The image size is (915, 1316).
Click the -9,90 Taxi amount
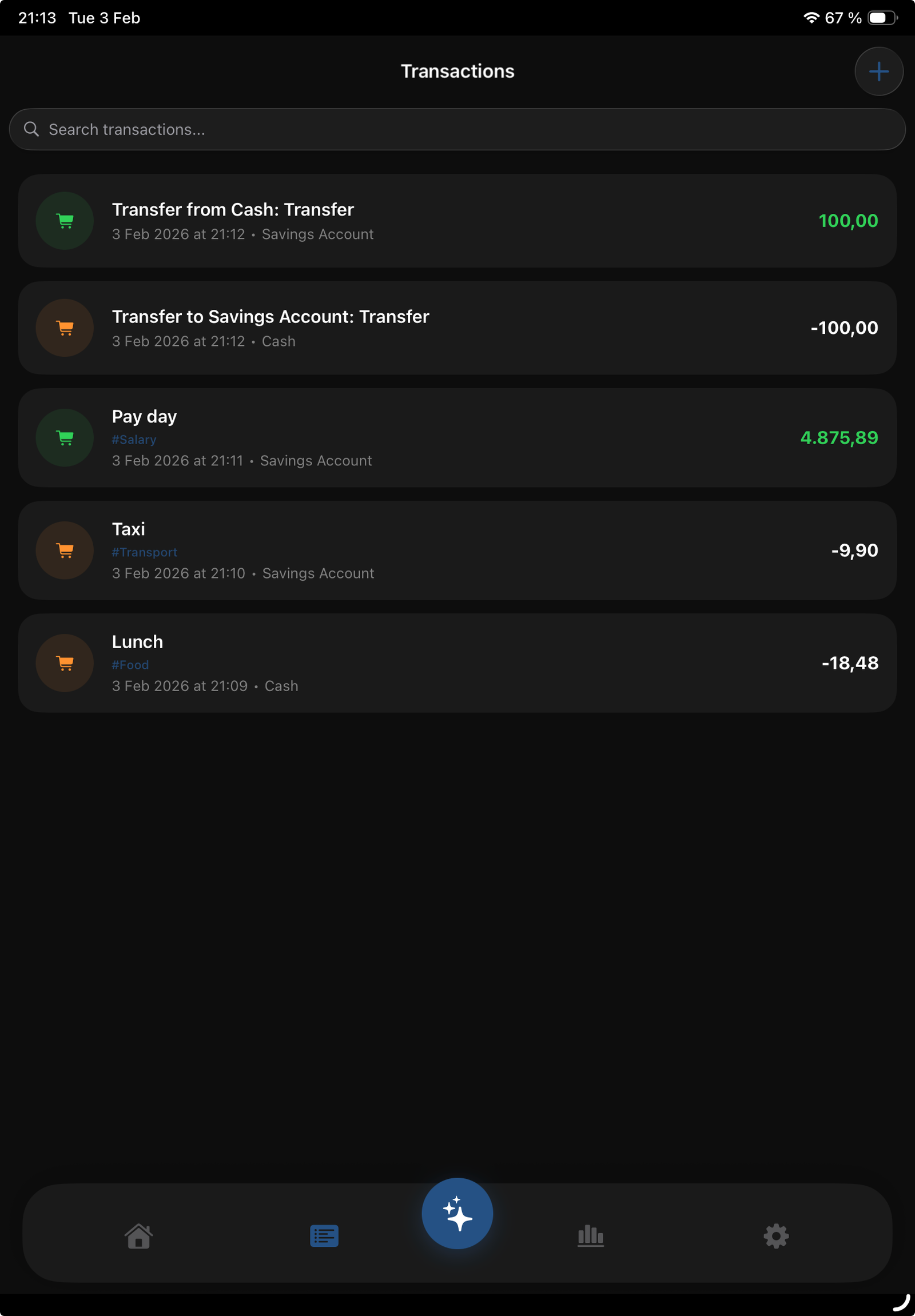(x=854, y=551)
